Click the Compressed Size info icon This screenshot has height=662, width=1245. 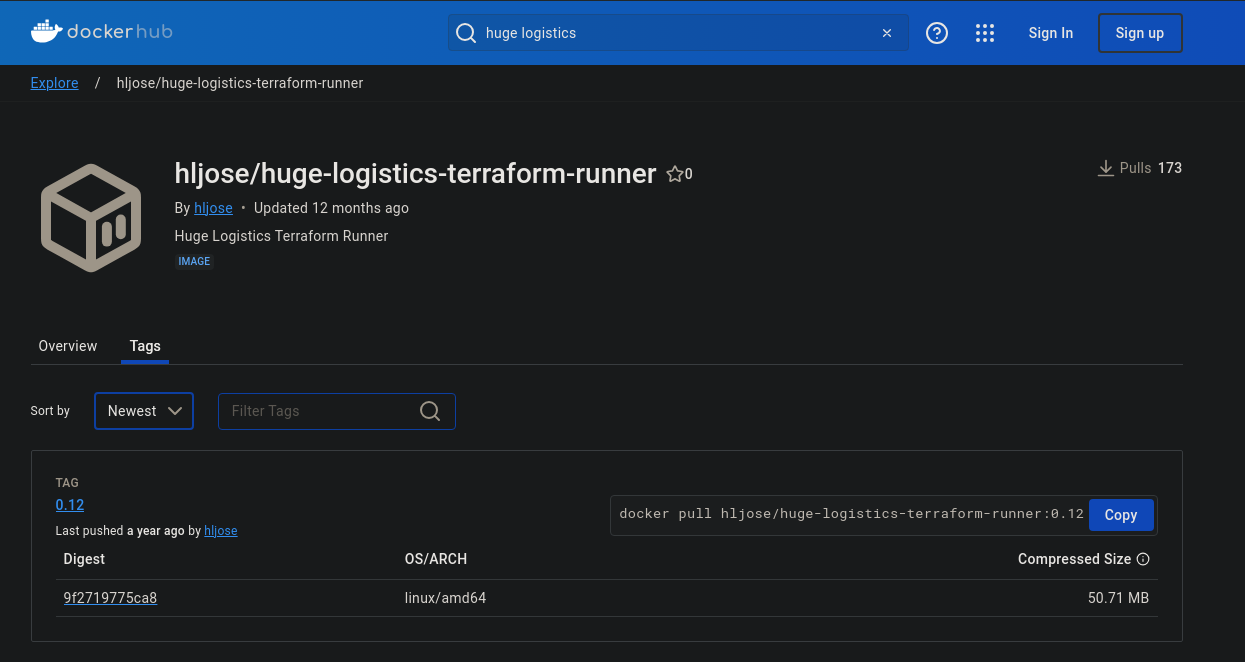pos(1143,559)
